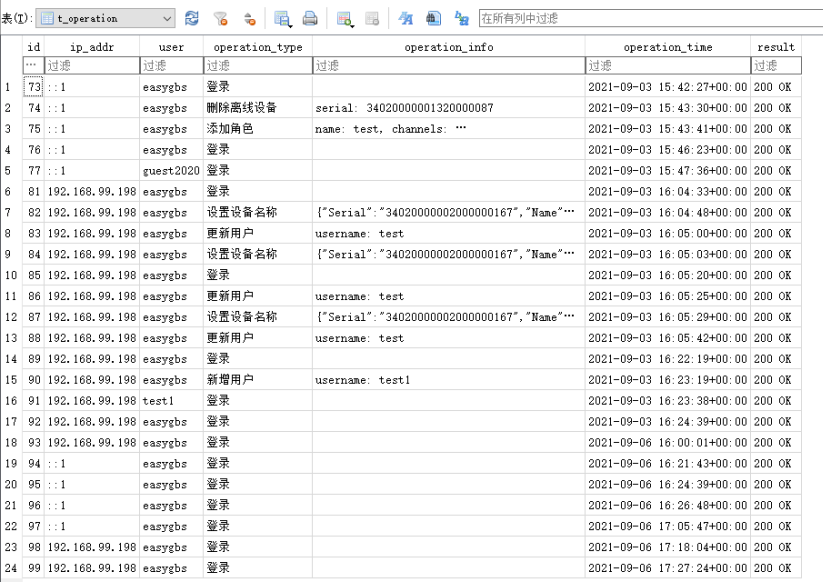Click the id column filter box
This screenshot has height=582, width=823.
(x=34, y=66)
